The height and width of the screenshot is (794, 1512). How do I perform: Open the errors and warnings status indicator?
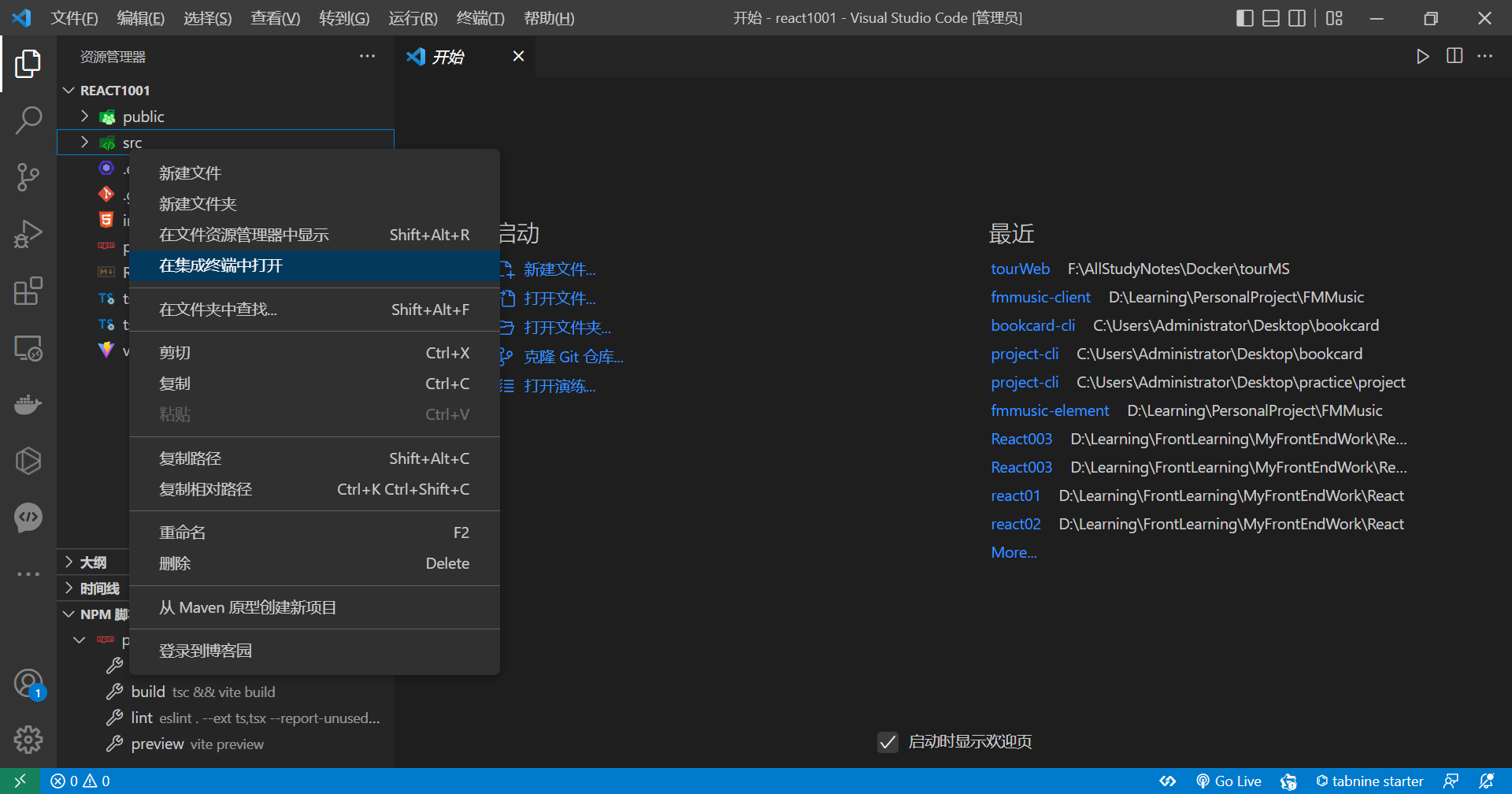click(x=80, y=781)
